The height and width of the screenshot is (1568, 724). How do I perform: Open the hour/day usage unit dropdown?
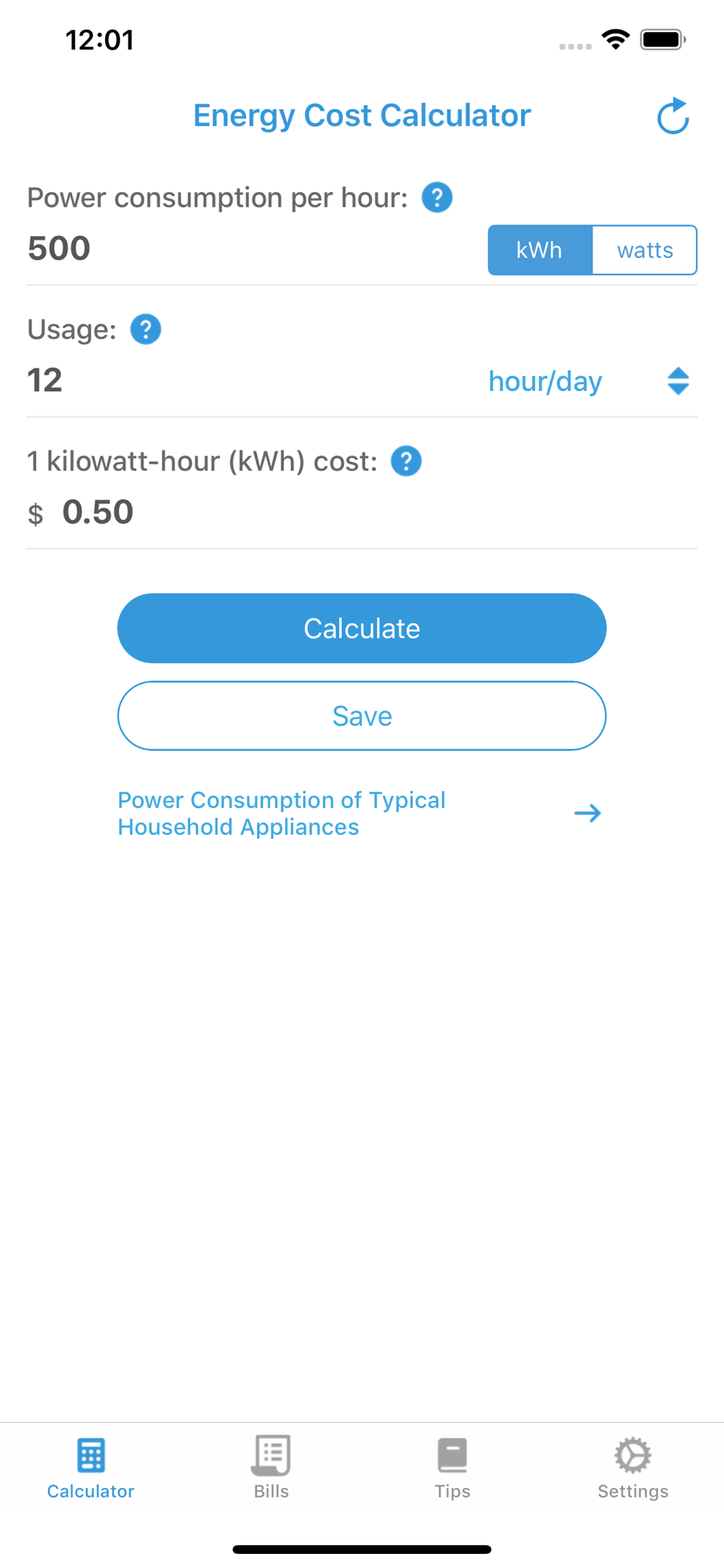tap(545, 381)
